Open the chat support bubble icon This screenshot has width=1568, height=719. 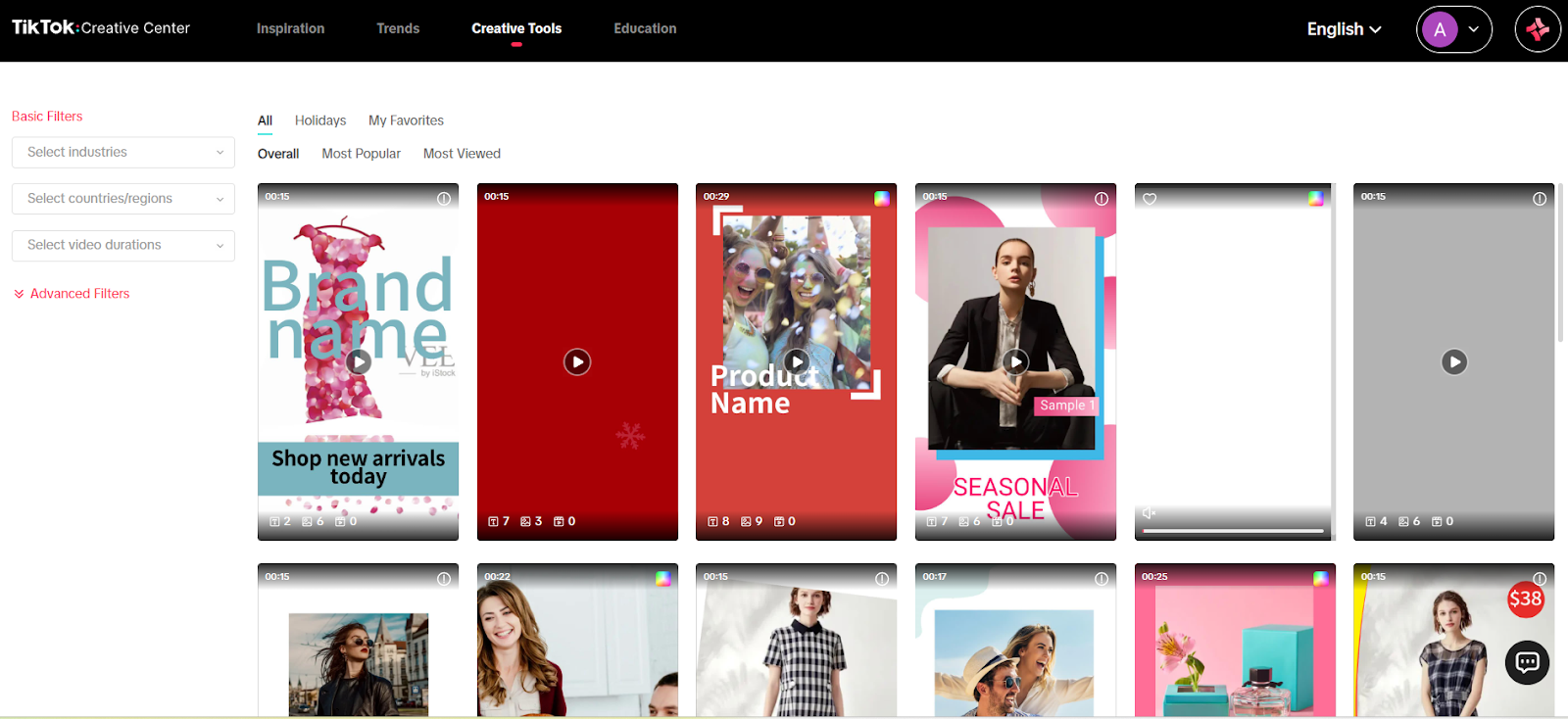tap(1527, 663)
